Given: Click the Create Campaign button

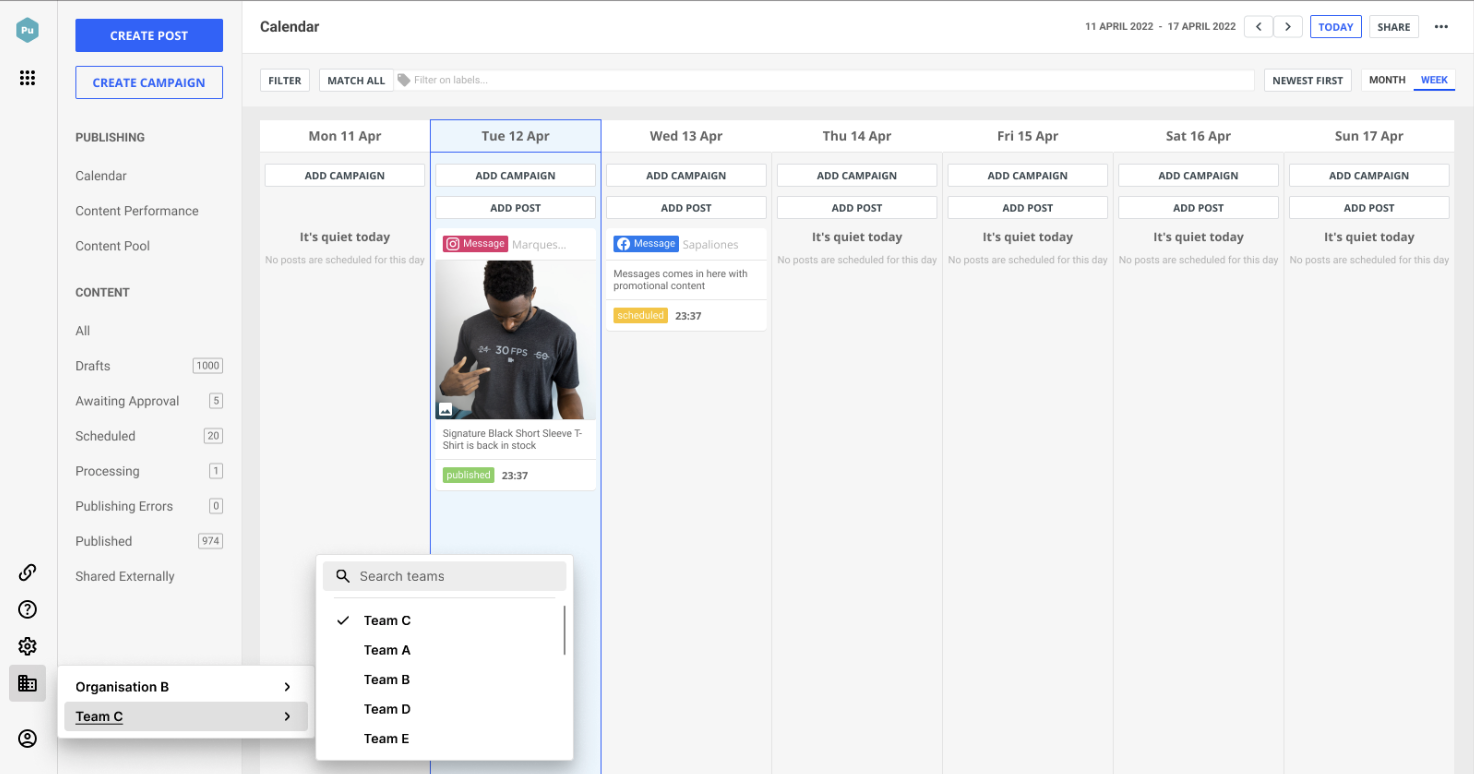Looking at the screenshot, I should [x=149, y=83].
